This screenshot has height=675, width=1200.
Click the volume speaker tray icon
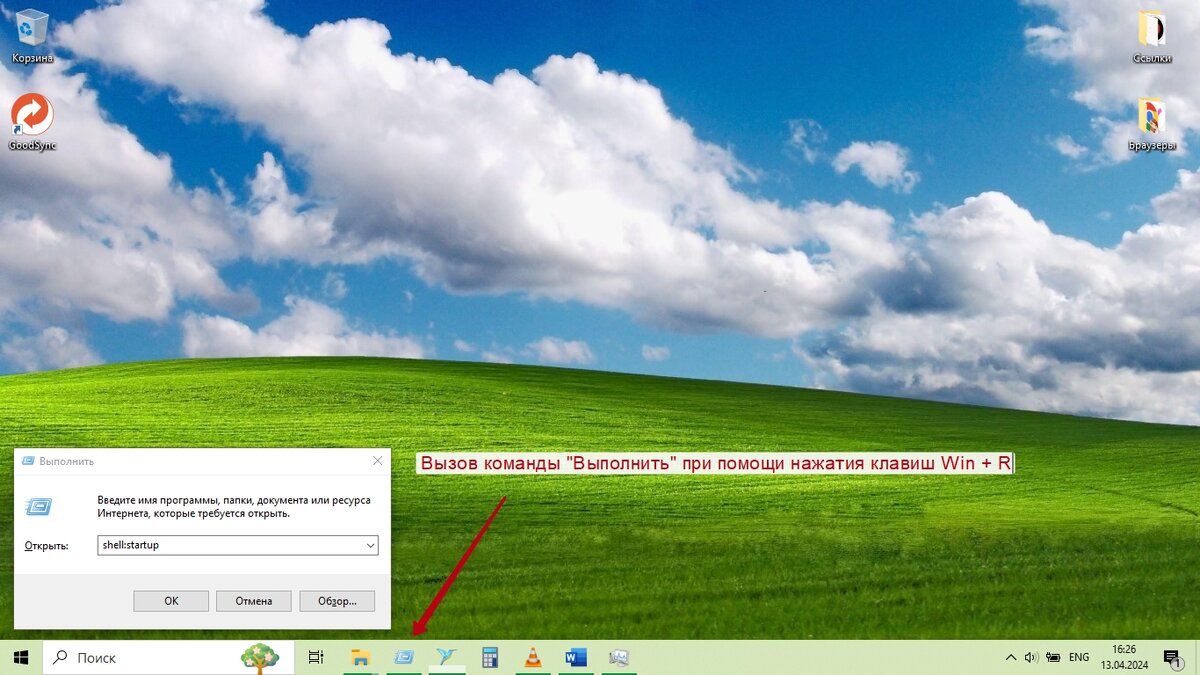[1031, 657]
